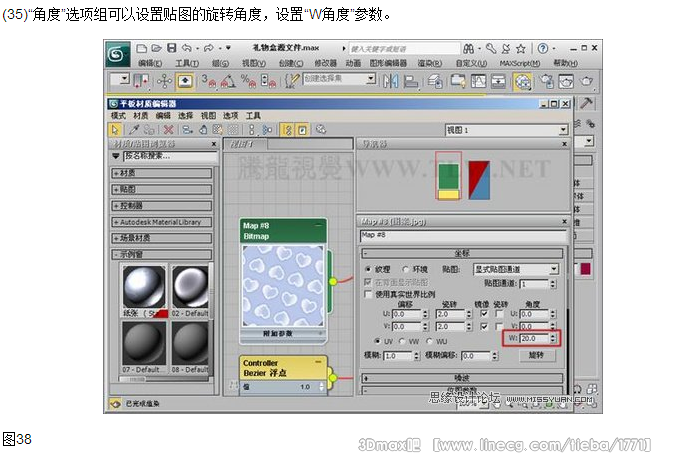Click the Align tool icon
This screenshot has height=462, width=680.
[x=410, y=81]
